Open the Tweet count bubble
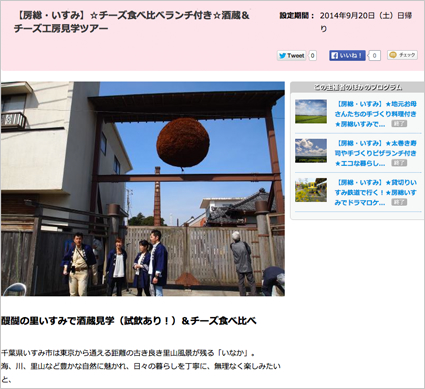Viewport: 425px width, 389px height. (312, 56)
